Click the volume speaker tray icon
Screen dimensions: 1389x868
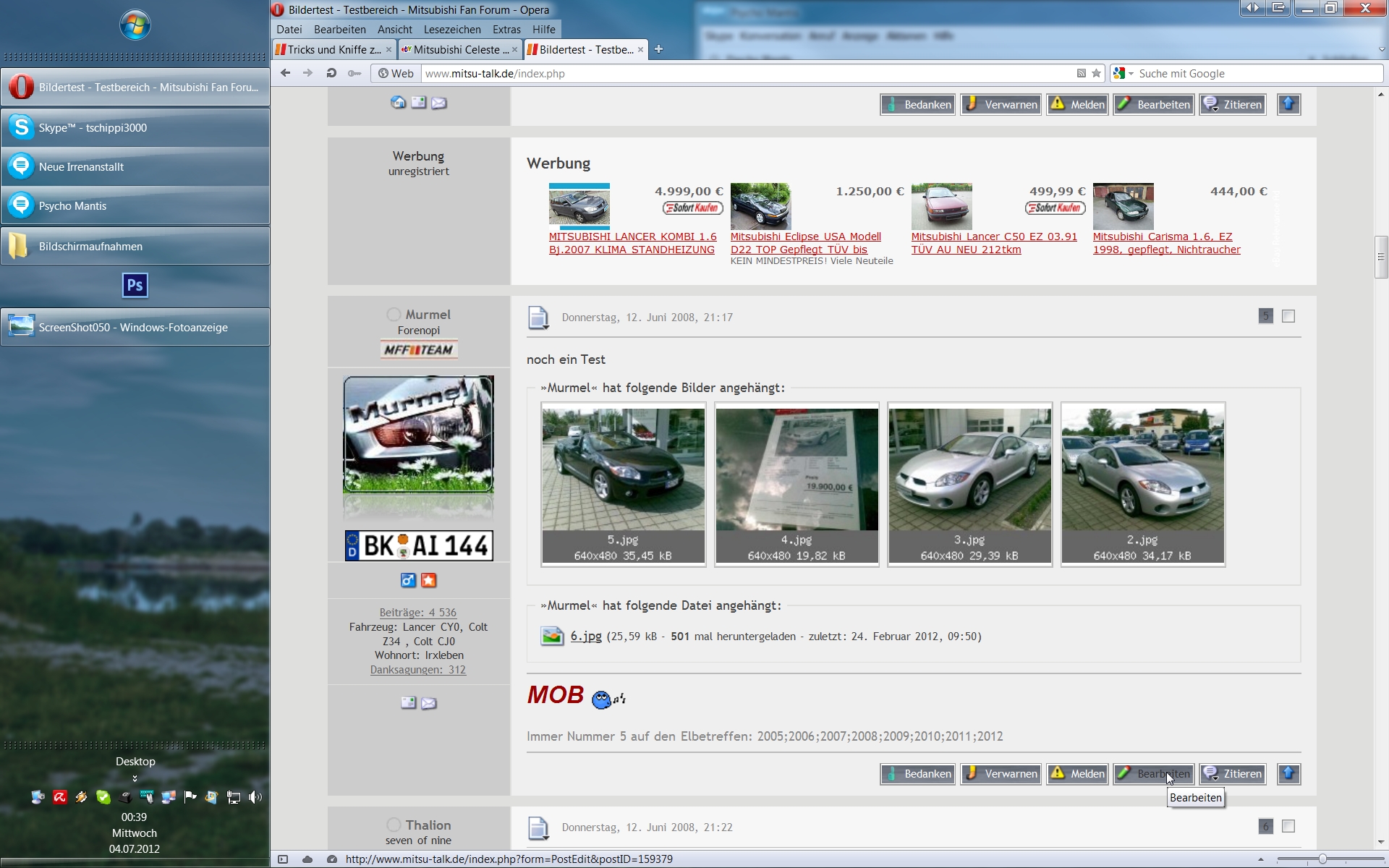pos(255,797)
